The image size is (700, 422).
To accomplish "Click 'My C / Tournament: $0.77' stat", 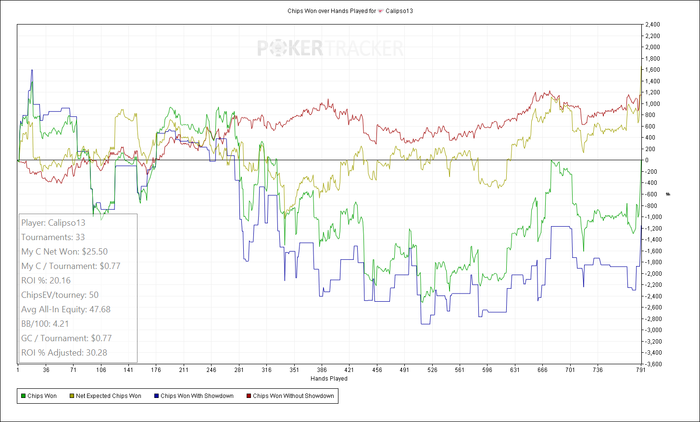I will [71, 266].
